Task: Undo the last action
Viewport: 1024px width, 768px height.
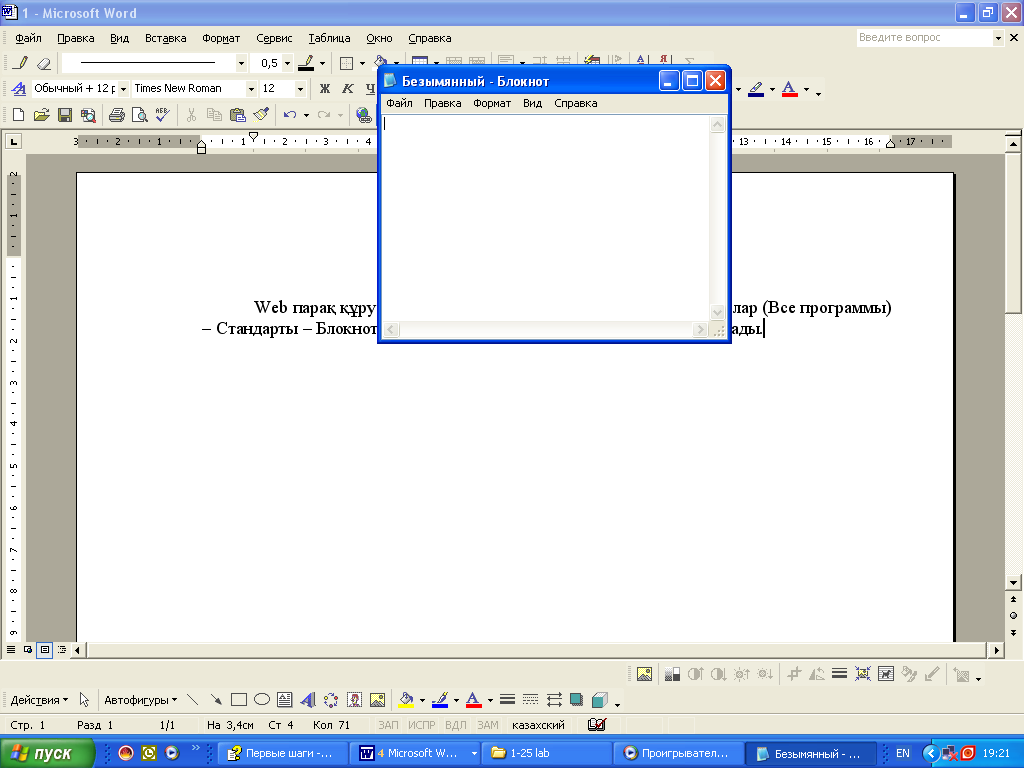Action: tap(289, 115)
